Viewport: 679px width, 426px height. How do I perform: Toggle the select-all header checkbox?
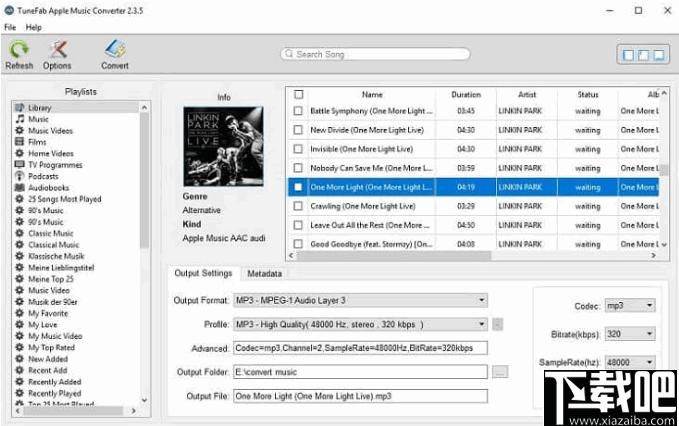coord(298,94)
